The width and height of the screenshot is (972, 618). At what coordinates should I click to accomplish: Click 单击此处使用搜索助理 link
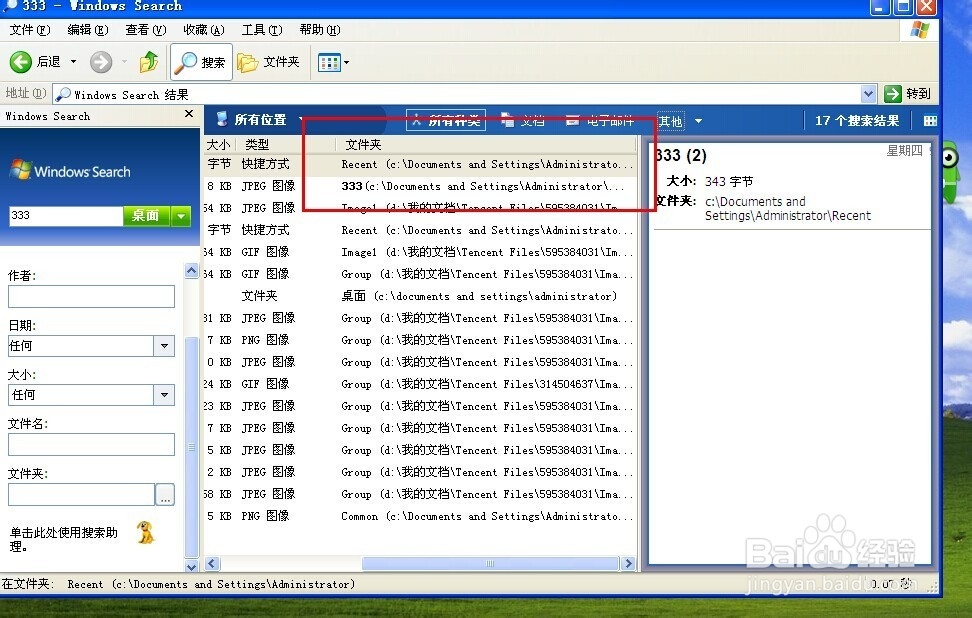point(63,539)
